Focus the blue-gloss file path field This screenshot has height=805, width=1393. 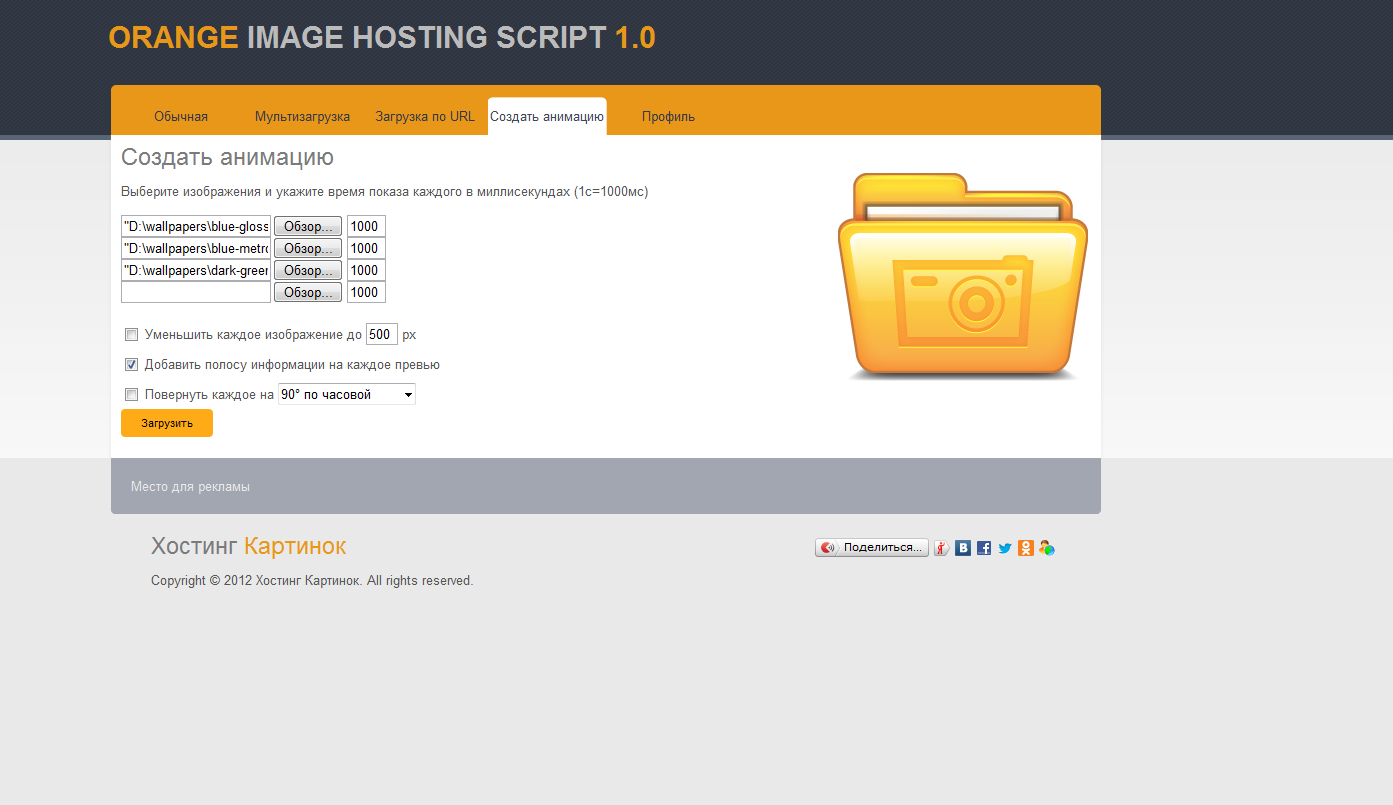click(x=196, y=226)
